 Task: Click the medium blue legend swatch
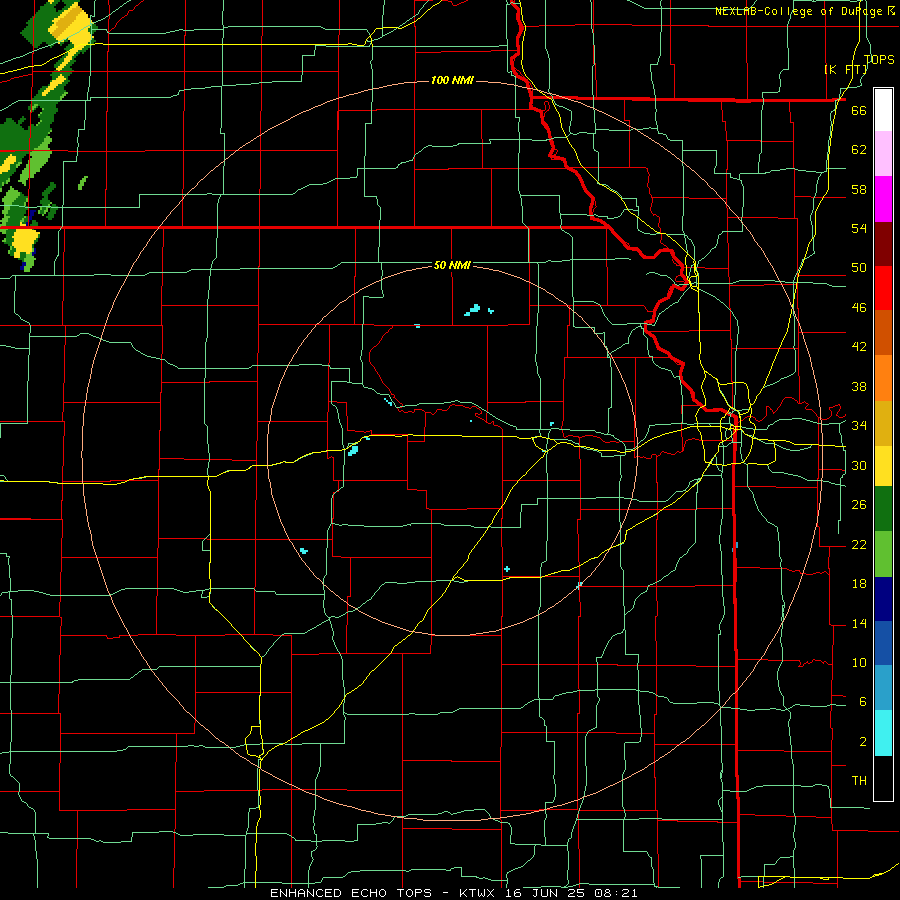pyautogui.click(x=883, y=643)
